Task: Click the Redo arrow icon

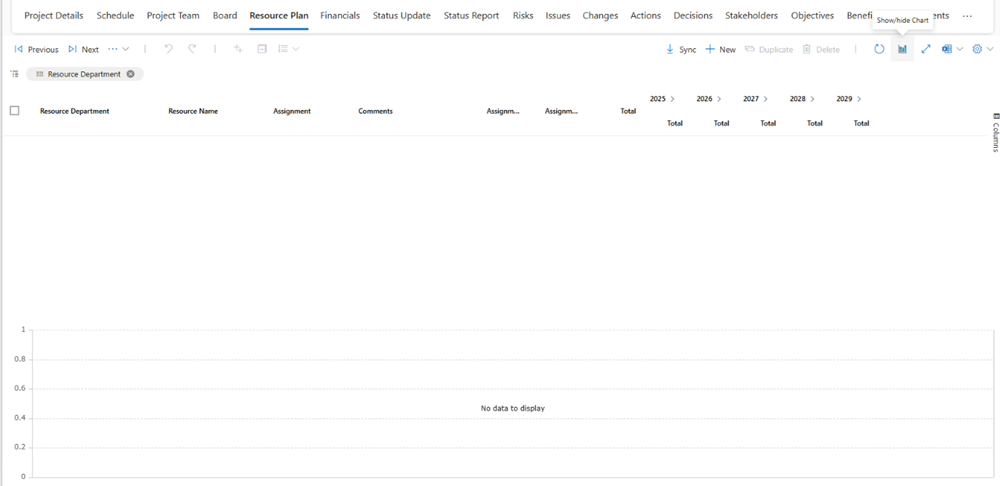Action: [192, 49]
